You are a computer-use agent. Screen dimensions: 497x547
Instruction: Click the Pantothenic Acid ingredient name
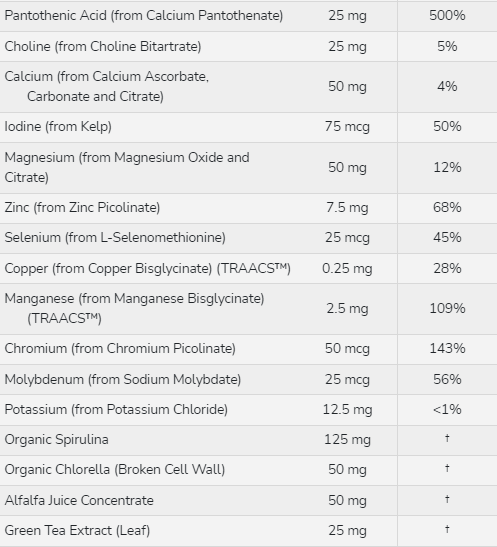[x=144, y=16]
